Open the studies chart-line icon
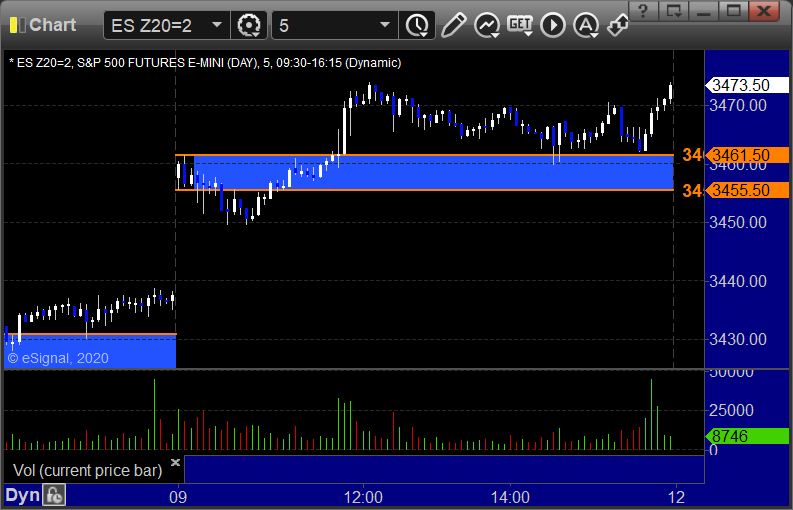 (487, 25)
